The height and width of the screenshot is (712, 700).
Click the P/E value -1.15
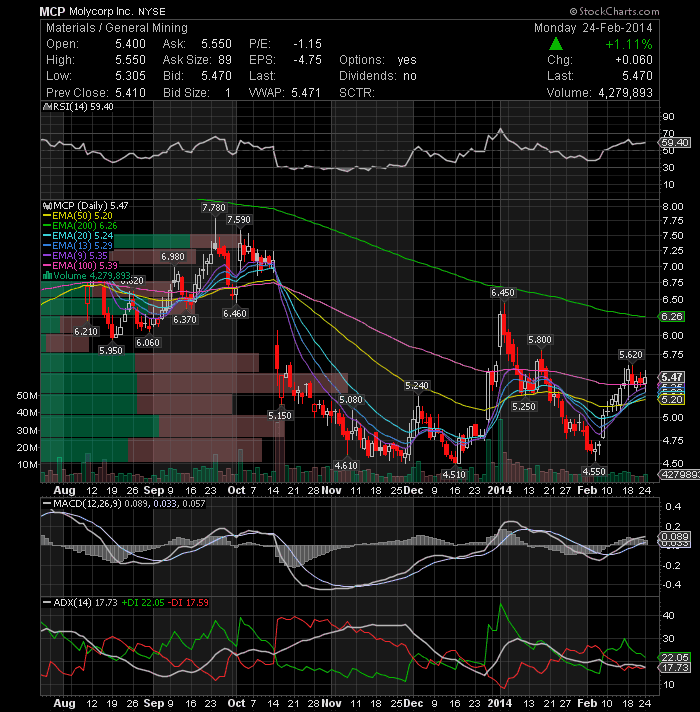307,44
